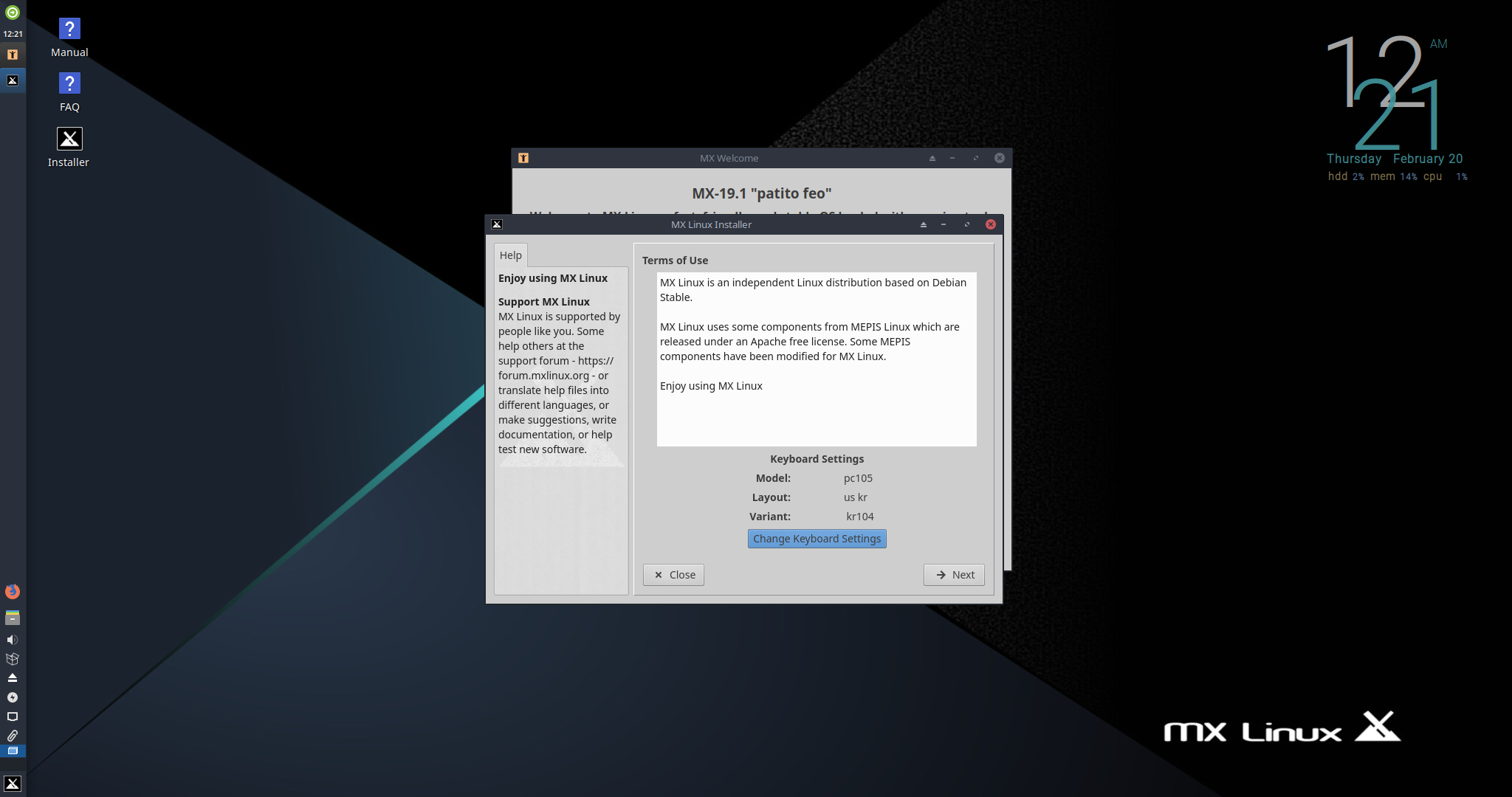Switch to MX Welcome in the taskbar
The width and height of the screenshot is (1512, 797).
point(13,55)
